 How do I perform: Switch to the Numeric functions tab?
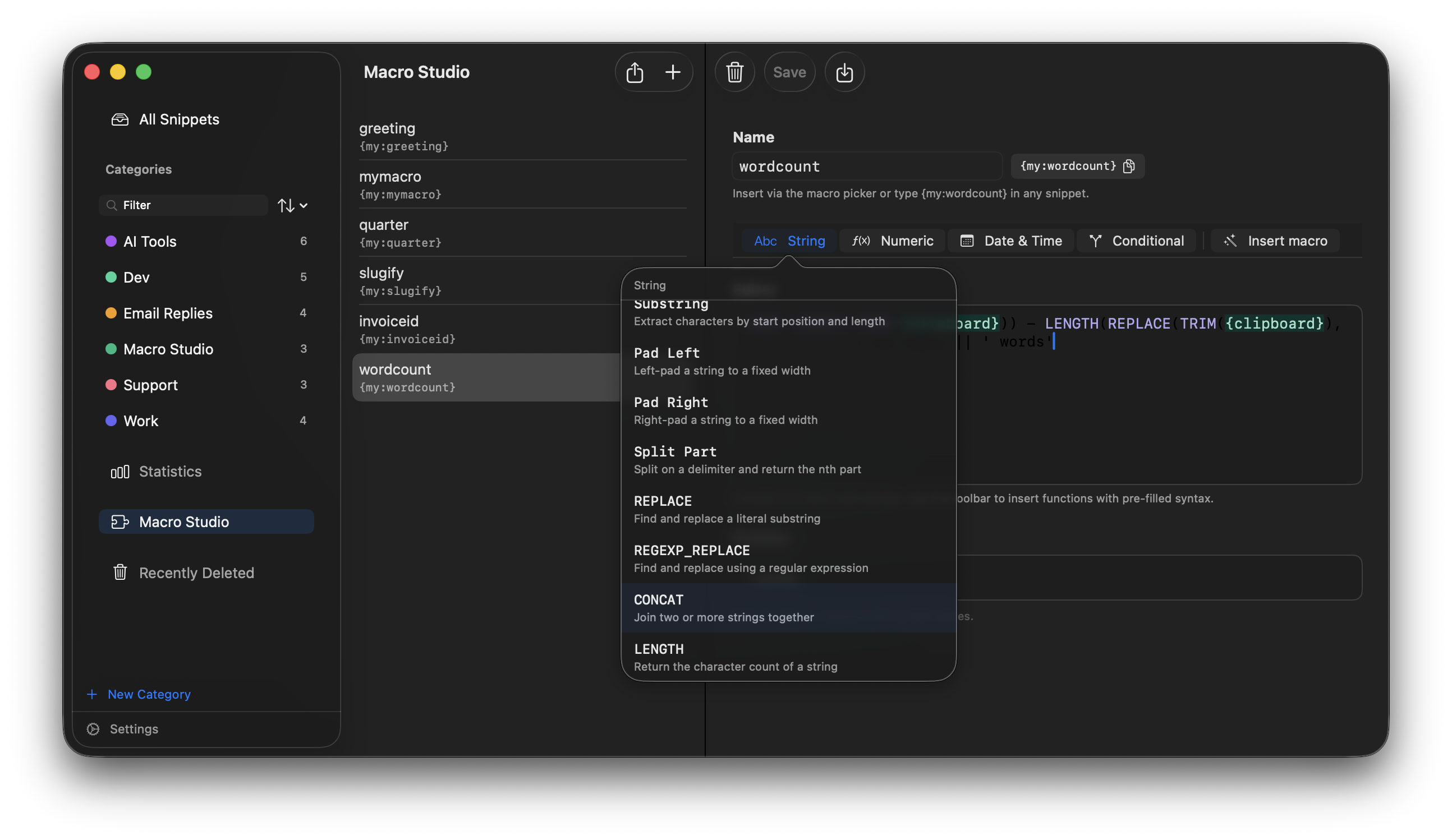coord(892,241)
